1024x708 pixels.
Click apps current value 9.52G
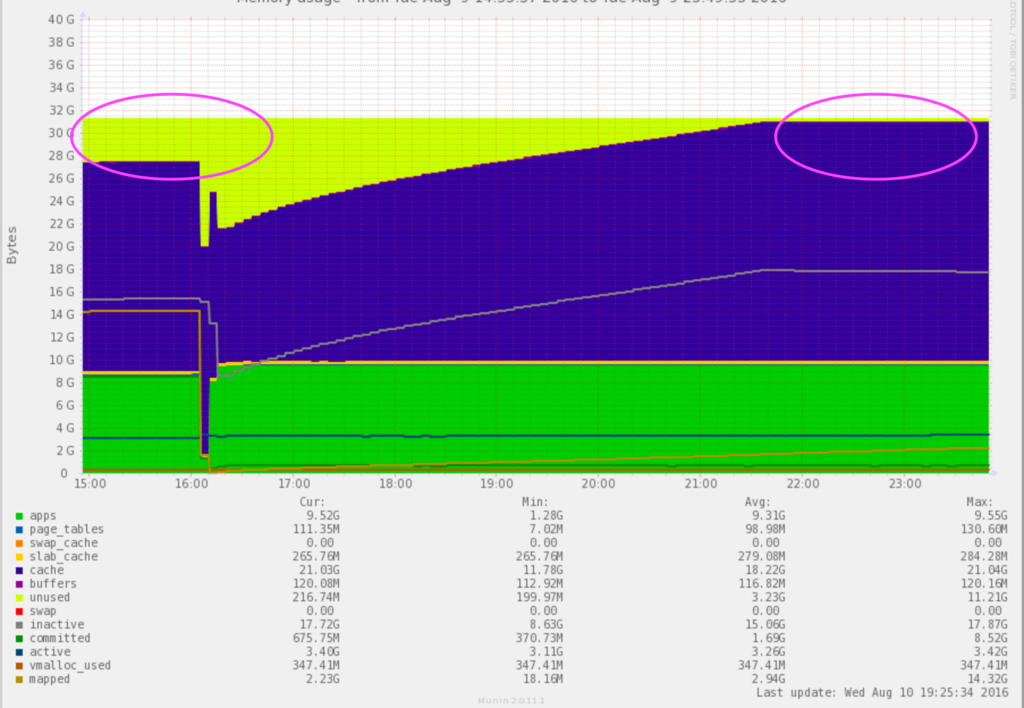click(x=323, y=516)
